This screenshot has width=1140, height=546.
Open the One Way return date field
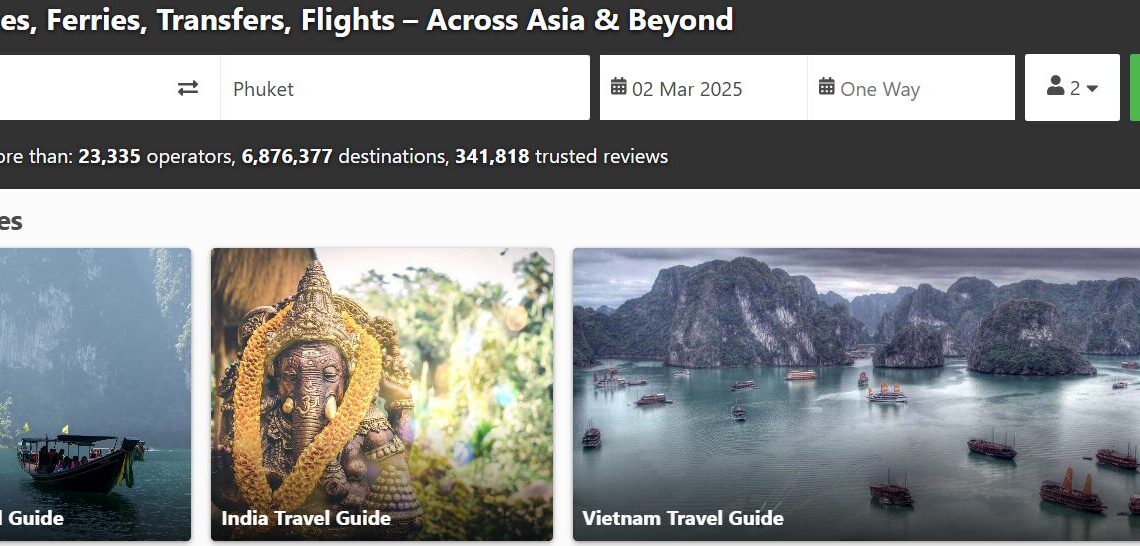[x=880, y=89]
